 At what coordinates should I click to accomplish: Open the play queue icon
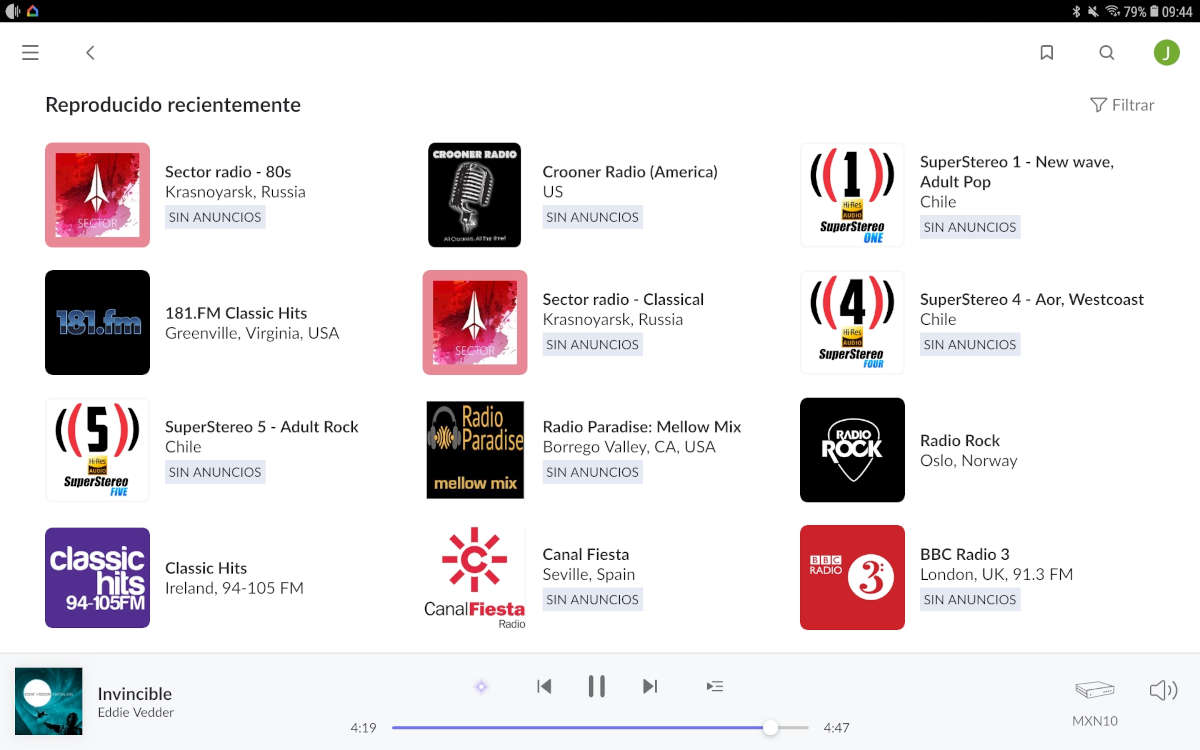coord(715,686)
